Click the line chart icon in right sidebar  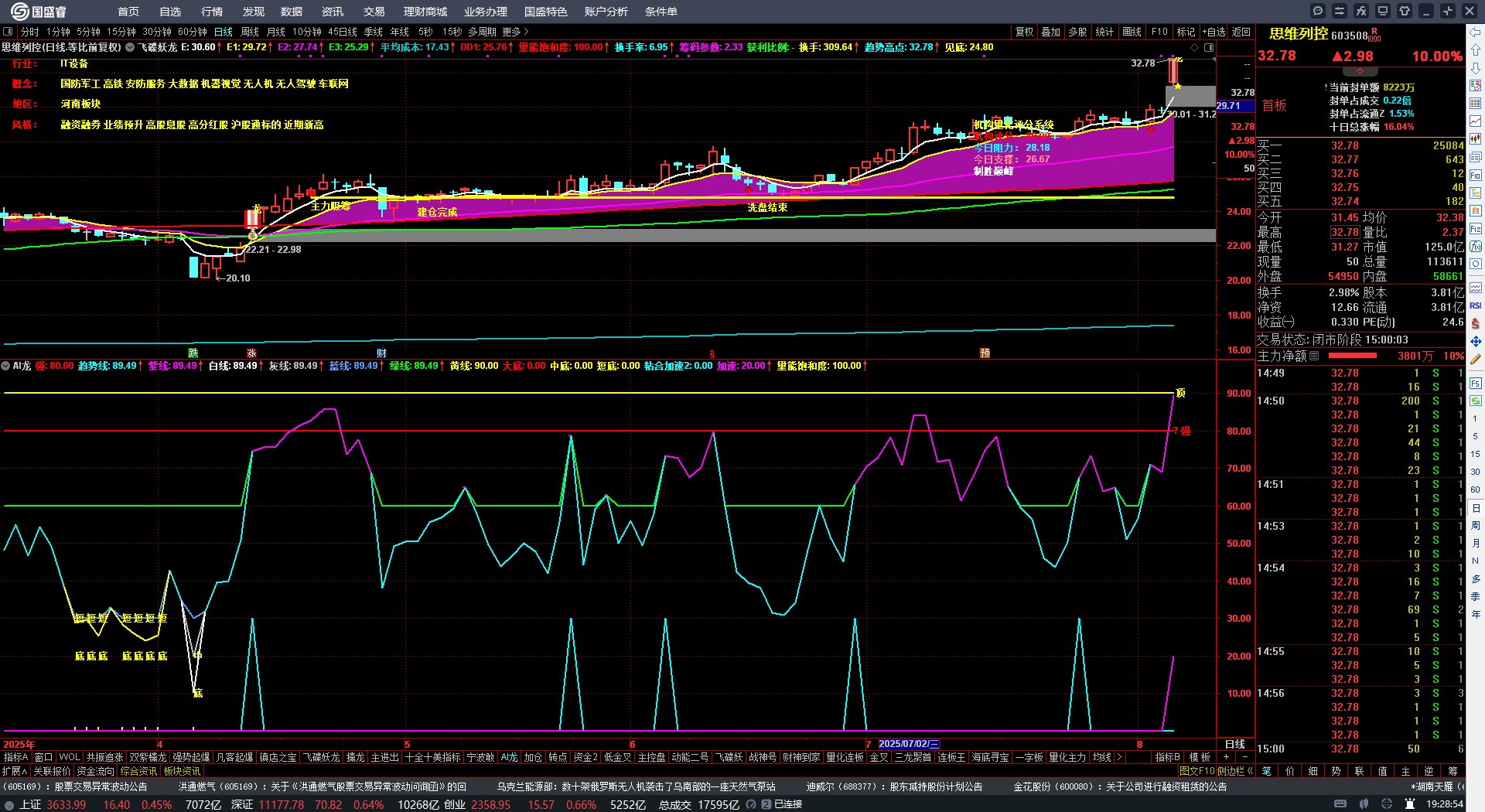pyautogui.click(x=1476, y=121)
